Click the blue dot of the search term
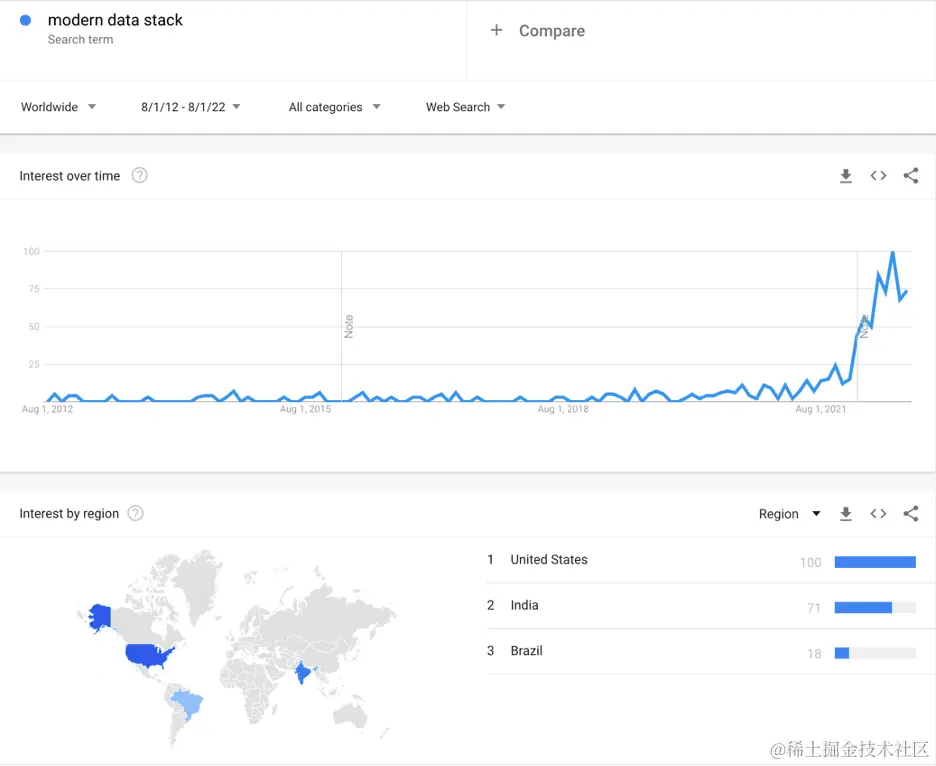Screen dimensions: 936x766 [x=25, y=20]
